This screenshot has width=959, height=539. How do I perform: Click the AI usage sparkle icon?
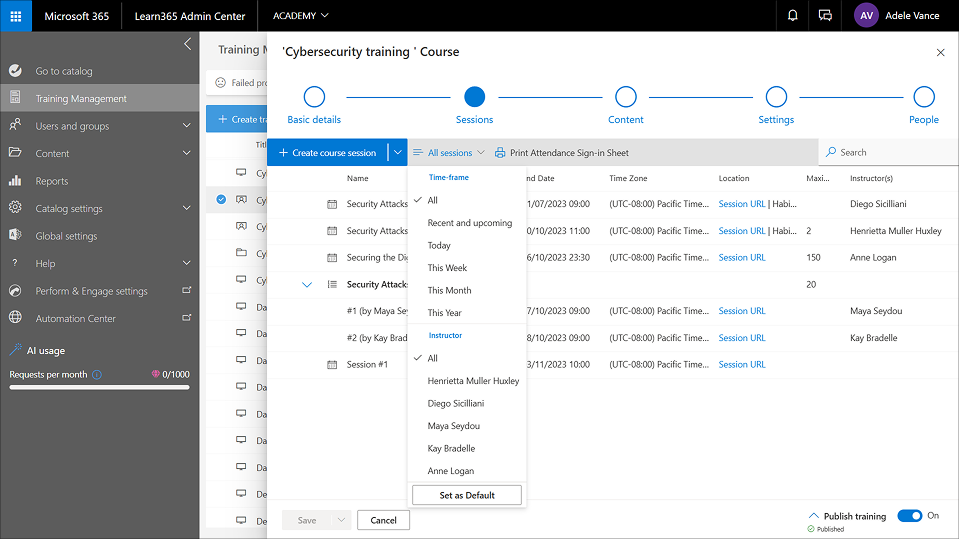pyautogui.click(x=16, y=349)
